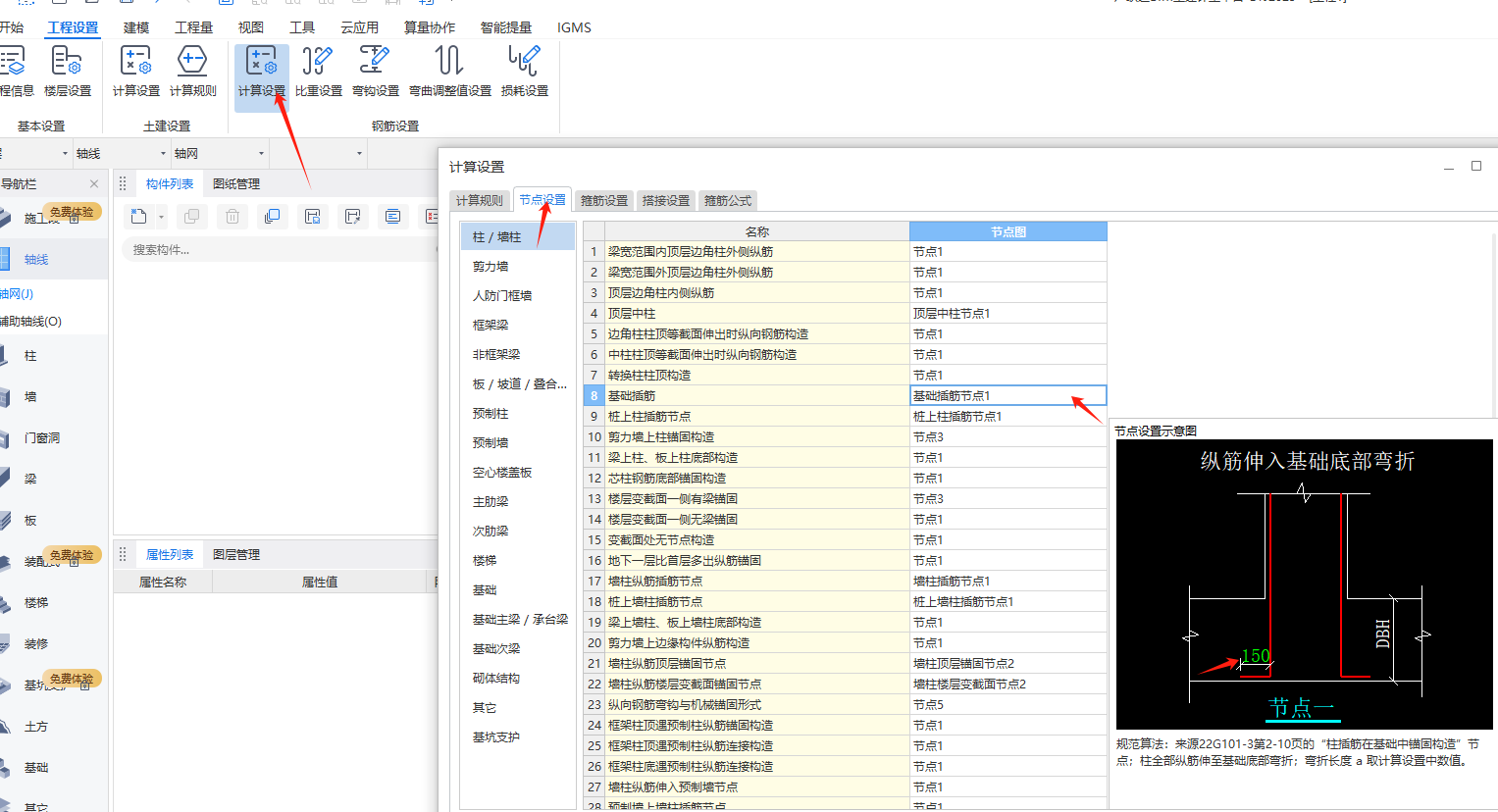Switch to 箍筋公式 tab
This screenshot has width=1498, height=812.
pos(728,200)
